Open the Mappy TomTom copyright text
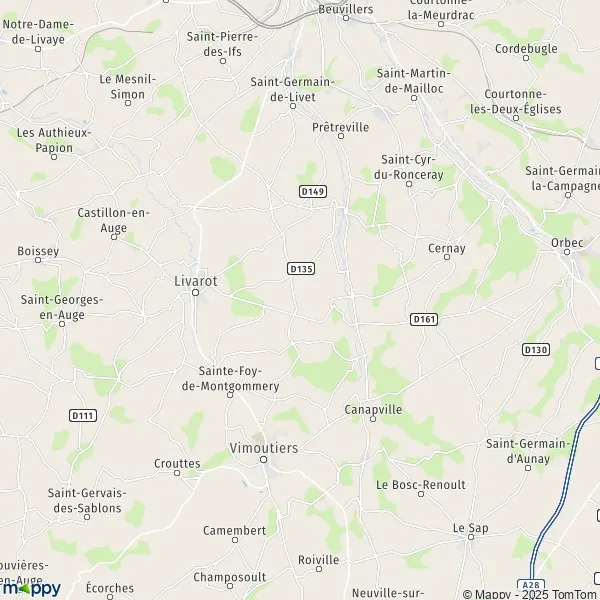 (531, 594)
